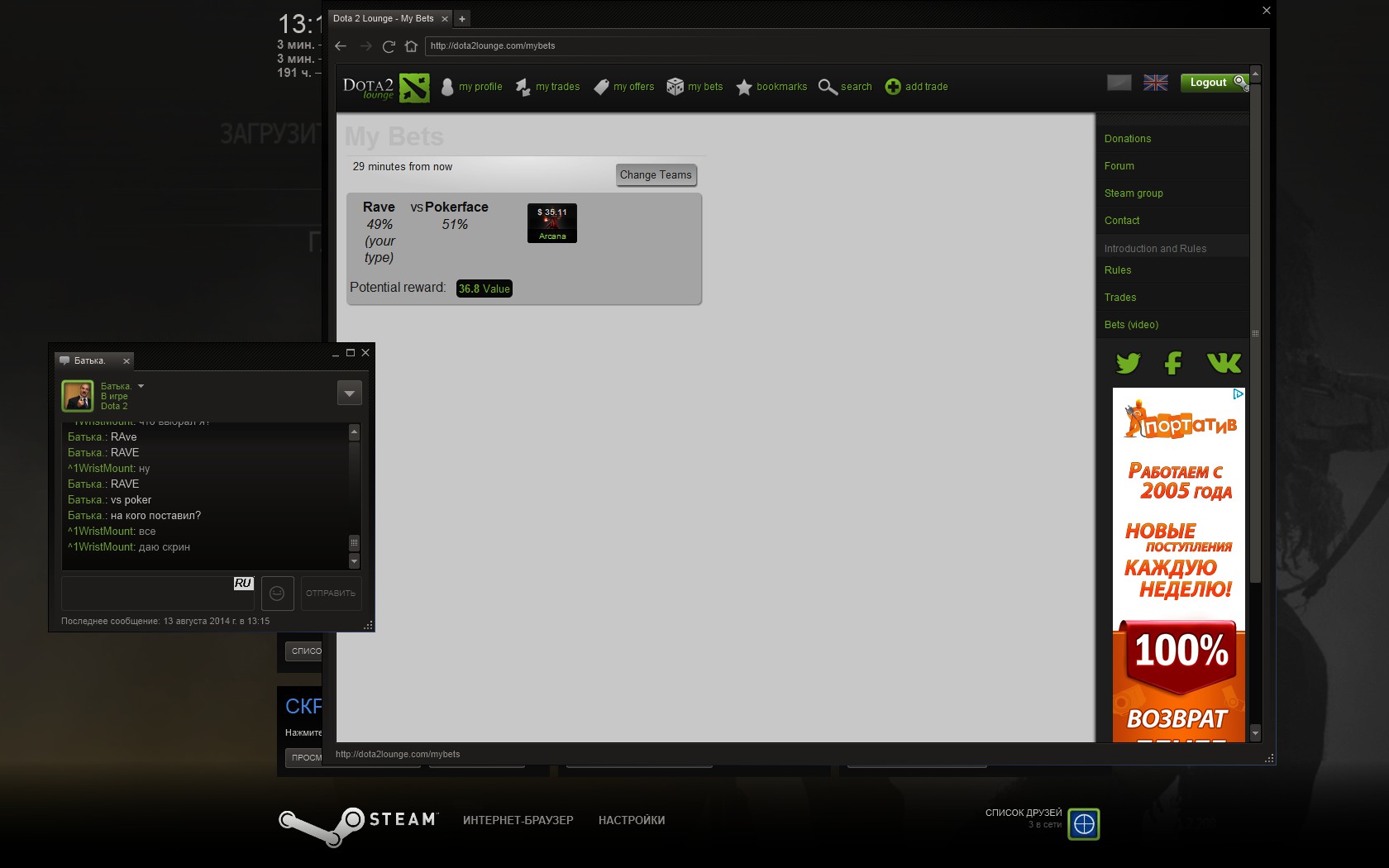Open the emoticon picker in chat
1389x868 pixels.
point(278,594)
